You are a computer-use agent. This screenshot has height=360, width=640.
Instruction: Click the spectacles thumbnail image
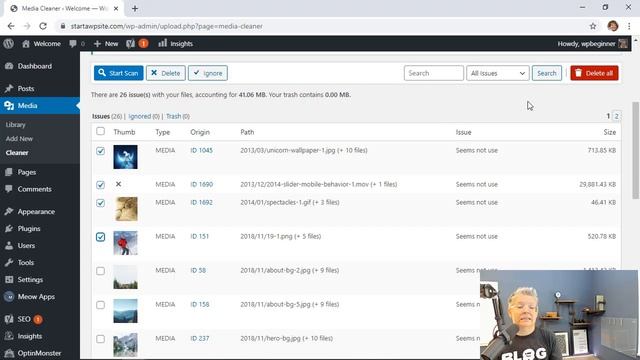(125, 209)
